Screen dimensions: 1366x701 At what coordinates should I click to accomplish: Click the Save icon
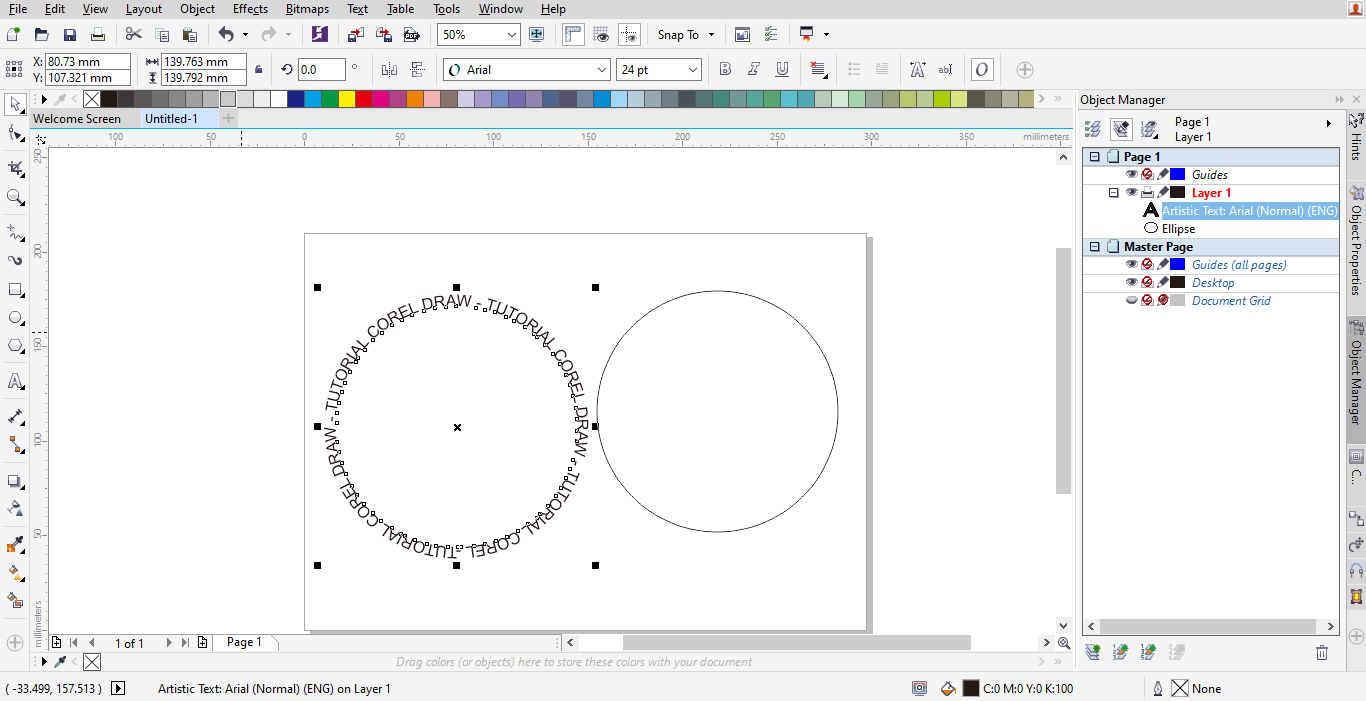[70, 34]
